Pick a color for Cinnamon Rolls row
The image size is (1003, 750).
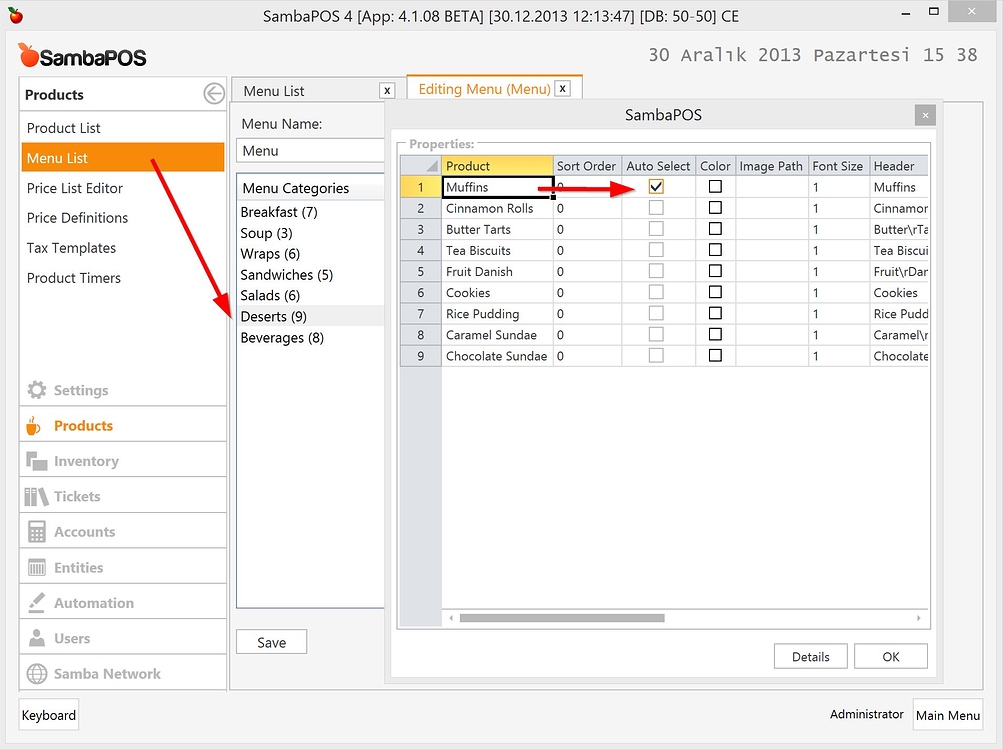pyautogui.click(x=715, y=207)
